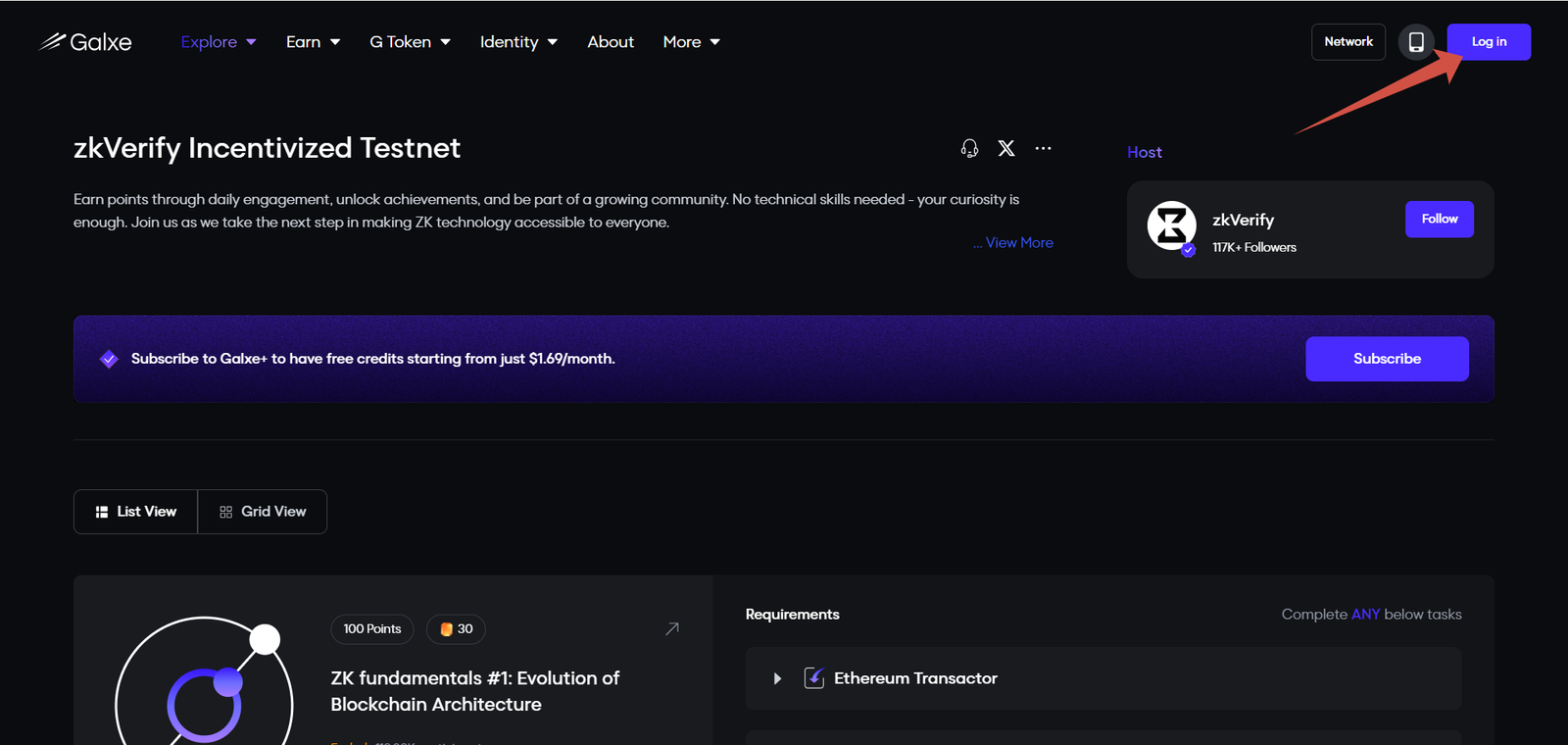Open the G Token menu

[410, 42]
